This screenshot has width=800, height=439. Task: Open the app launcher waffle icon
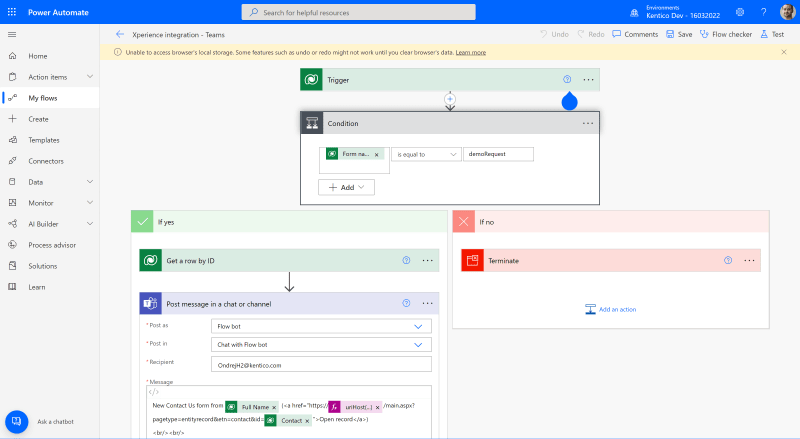12,12
